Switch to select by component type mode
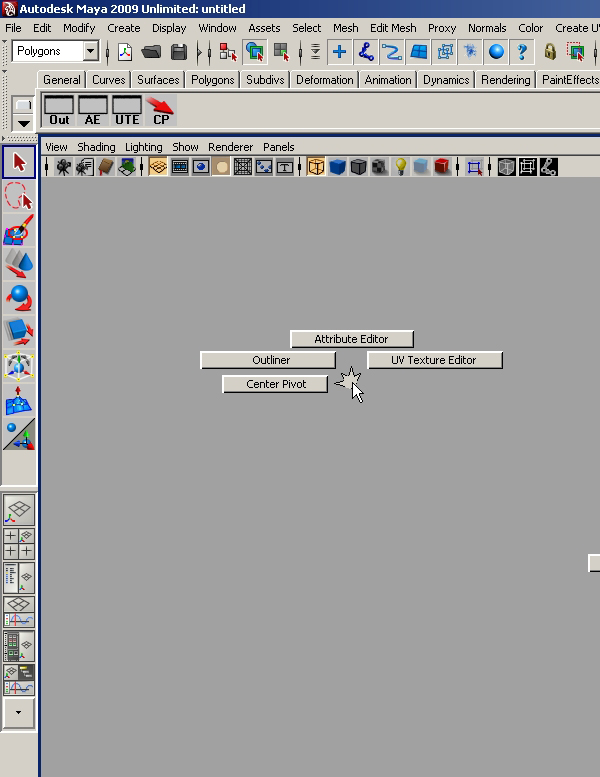600x777 pixels. tap(281, 52)
